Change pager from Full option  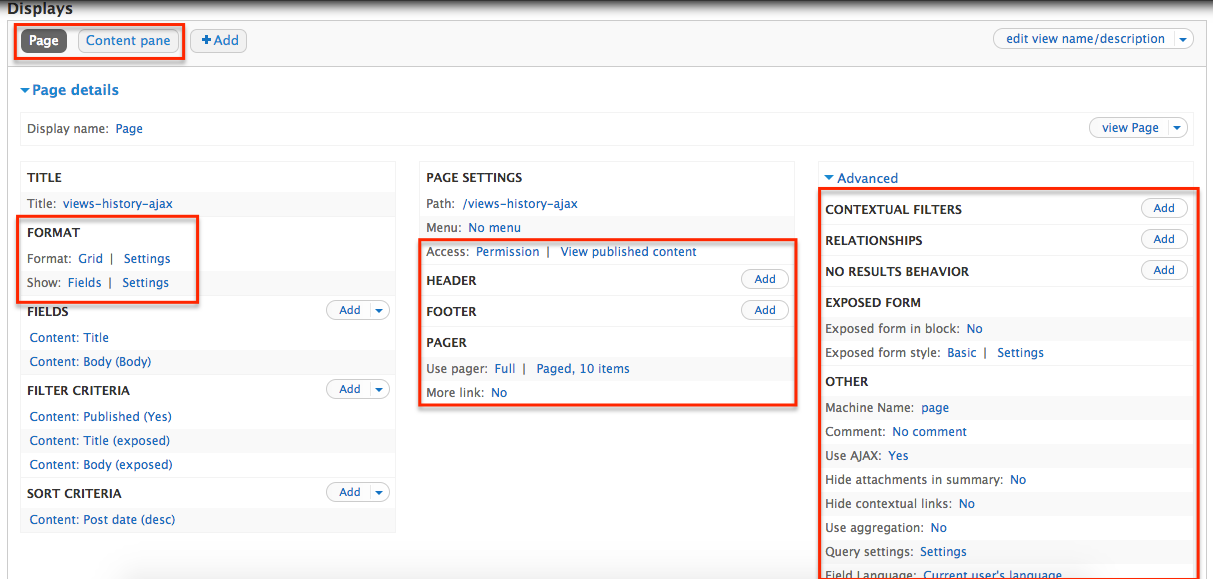click(x=506, y=368)
